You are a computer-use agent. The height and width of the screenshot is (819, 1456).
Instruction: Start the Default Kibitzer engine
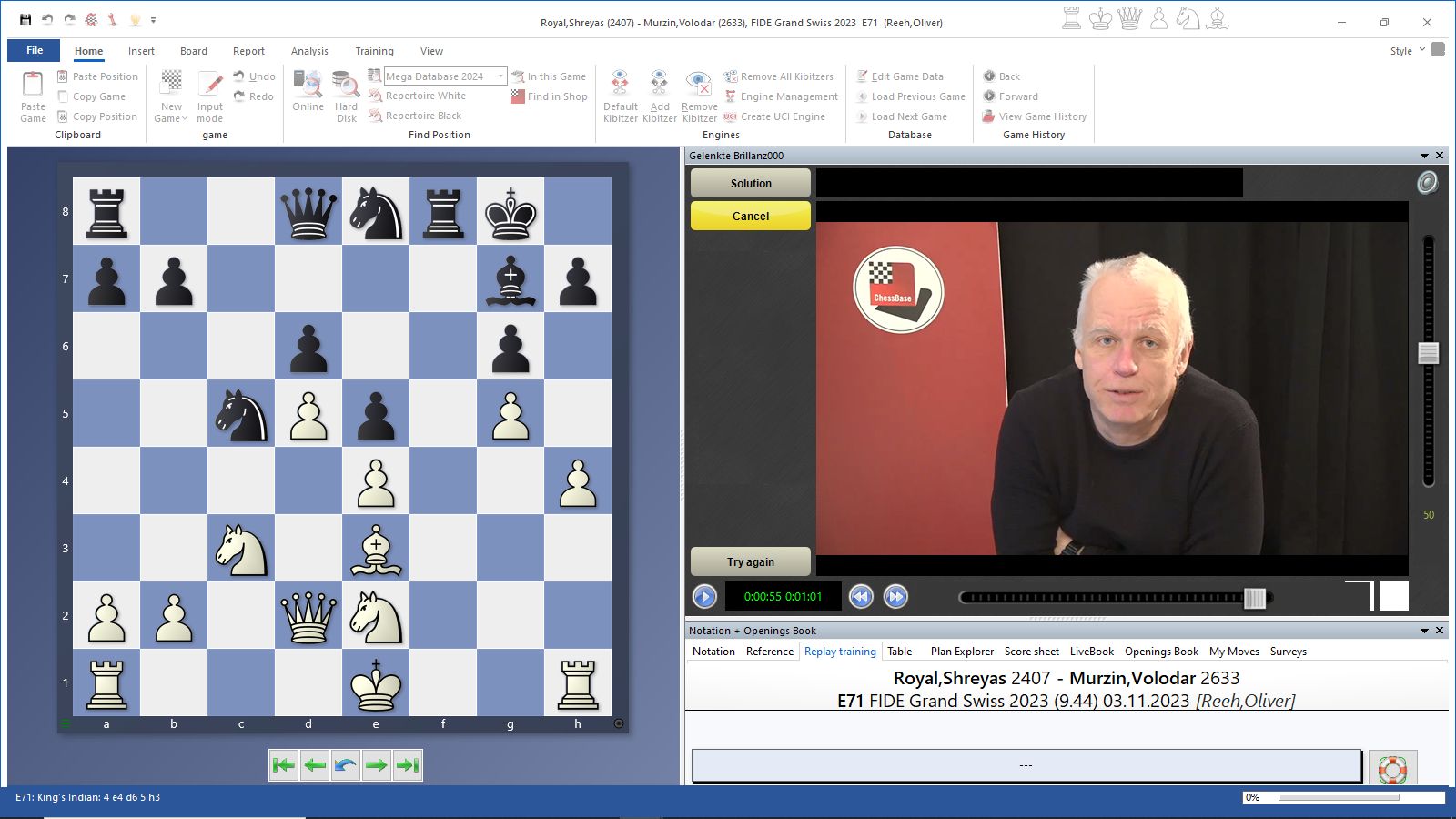(x=621, y=96)
